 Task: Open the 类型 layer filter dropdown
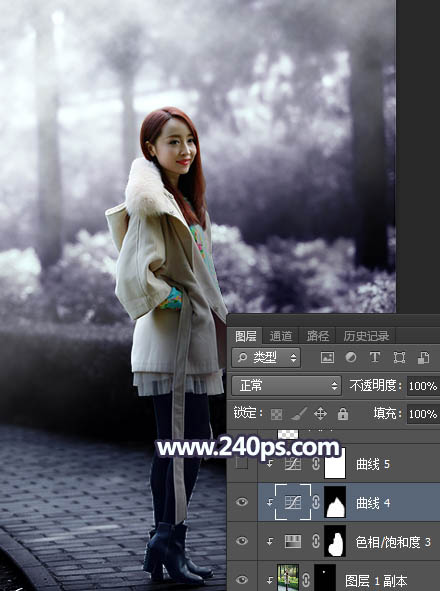[x=266, y=357]
